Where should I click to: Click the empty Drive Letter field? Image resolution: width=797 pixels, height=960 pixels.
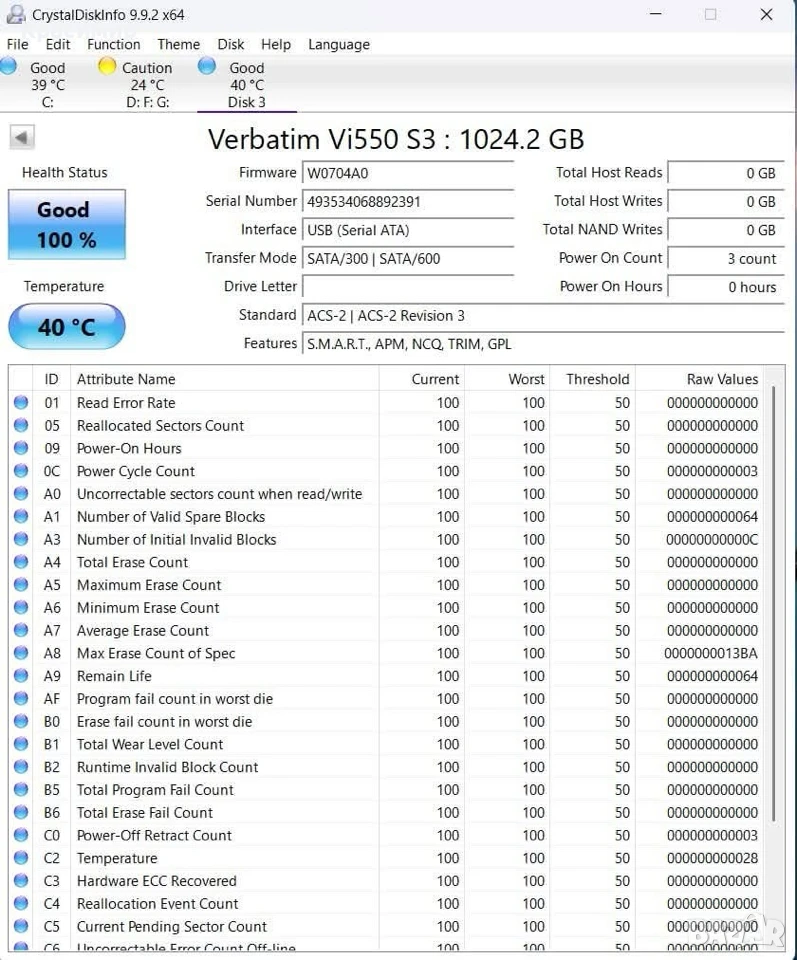(408, 287)
